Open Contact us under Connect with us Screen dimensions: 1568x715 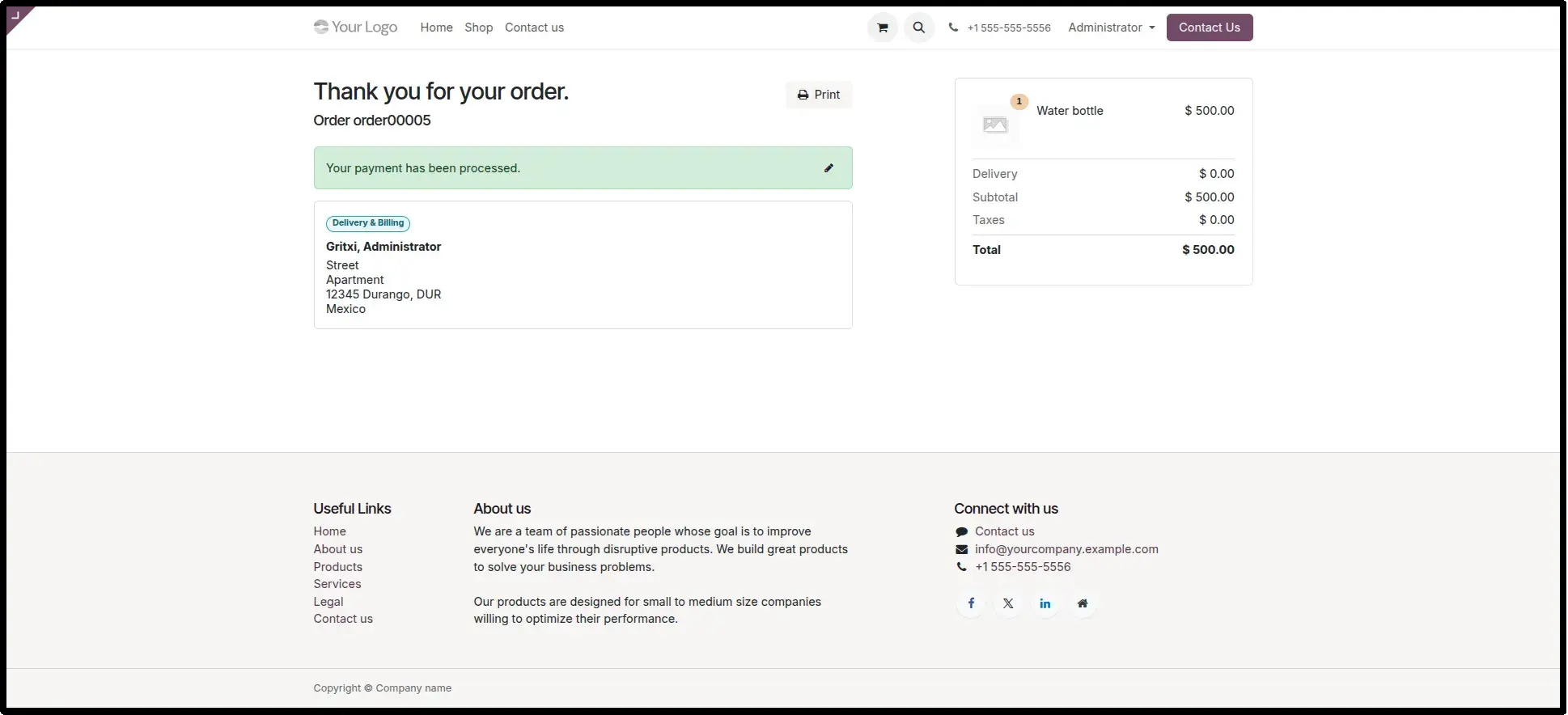(1005, 531)
